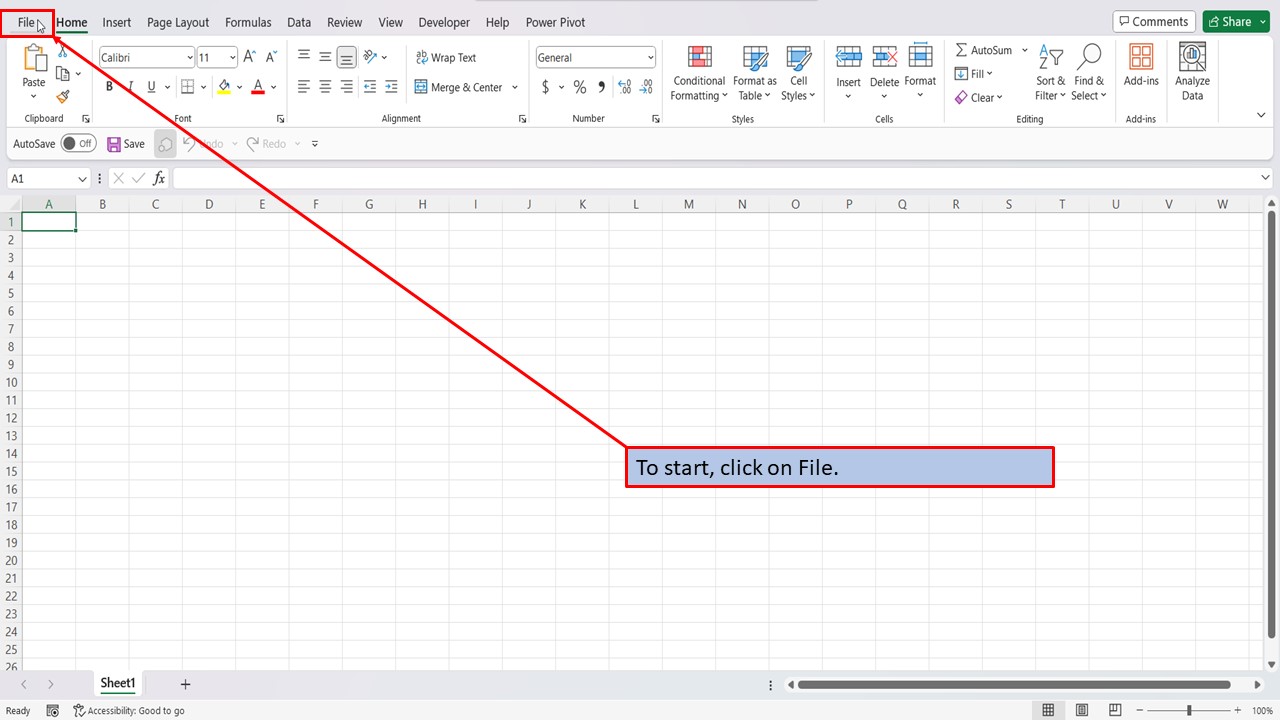
Task: Open the Analyze Data tool
Action: [x=1192, y=68]
